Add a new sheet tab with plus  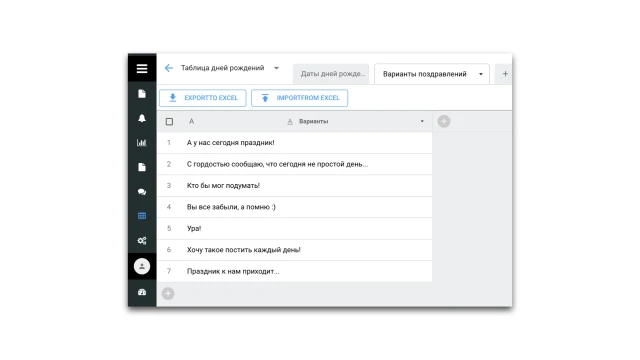(x=505, y=74)
